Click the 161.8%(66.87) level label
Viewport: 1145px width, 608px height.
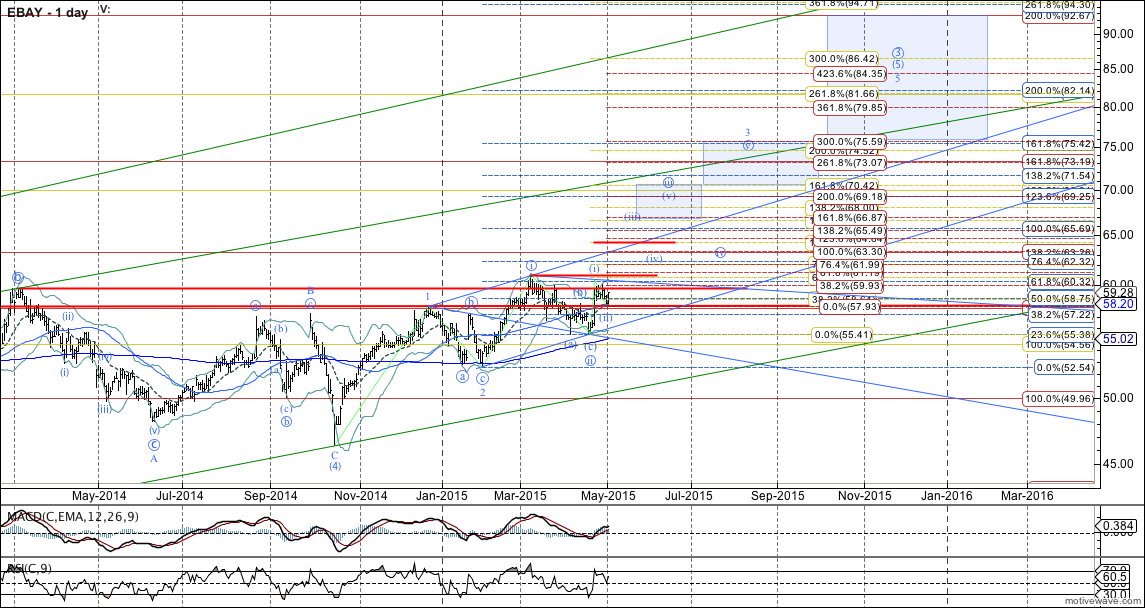point(849,218)
